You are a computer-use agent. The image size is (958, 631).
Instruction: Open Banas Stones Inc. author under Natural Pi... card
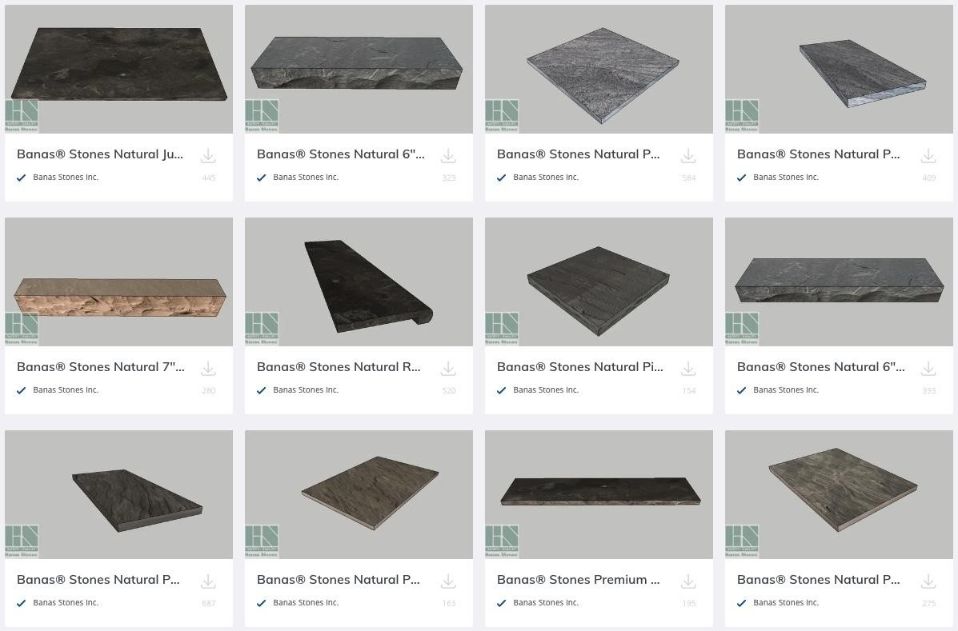point(546,390)
